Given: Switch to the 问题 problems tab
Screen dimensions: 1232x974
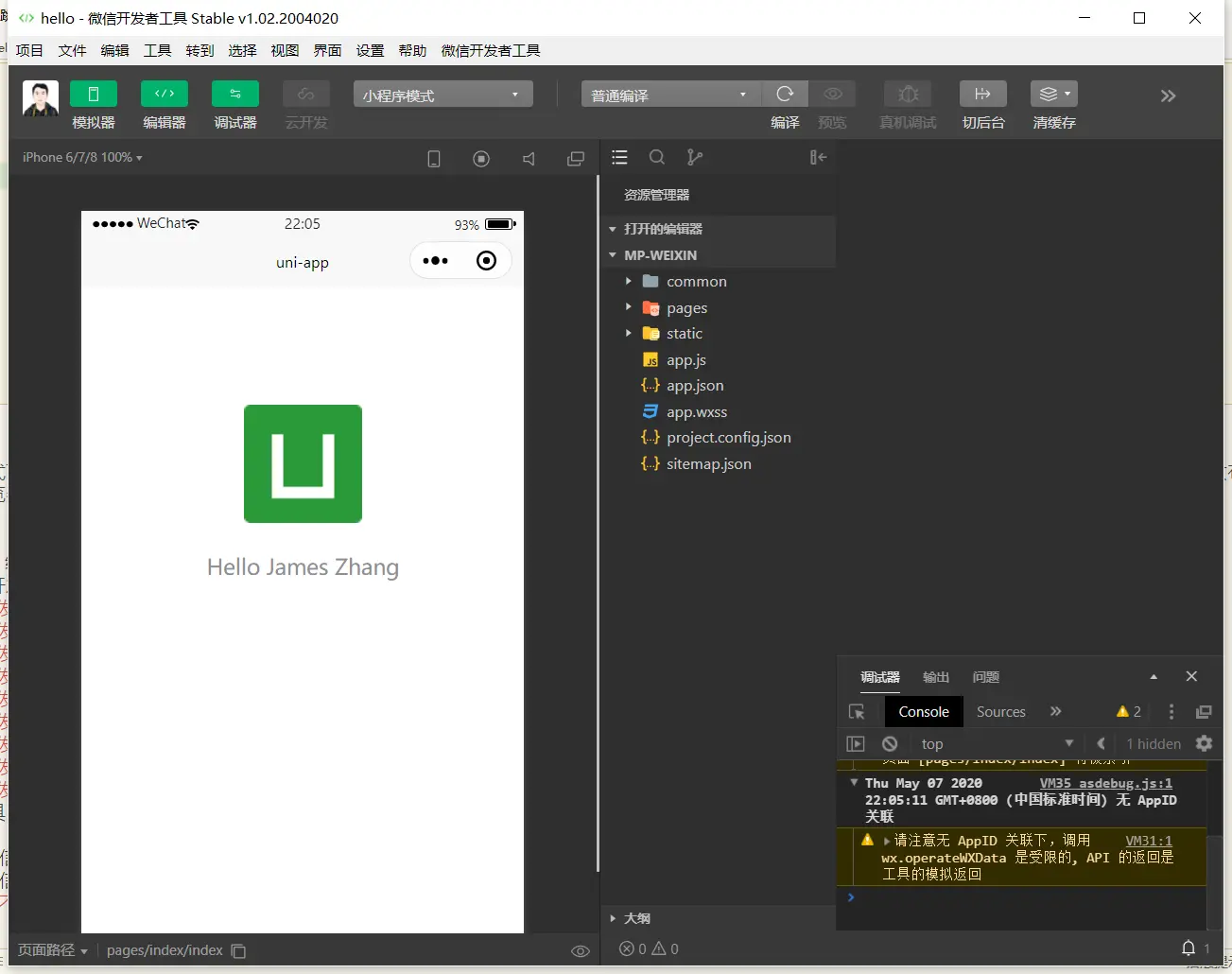Looking at the screenshot, I should pyautogui.click(x=986, y=677).
